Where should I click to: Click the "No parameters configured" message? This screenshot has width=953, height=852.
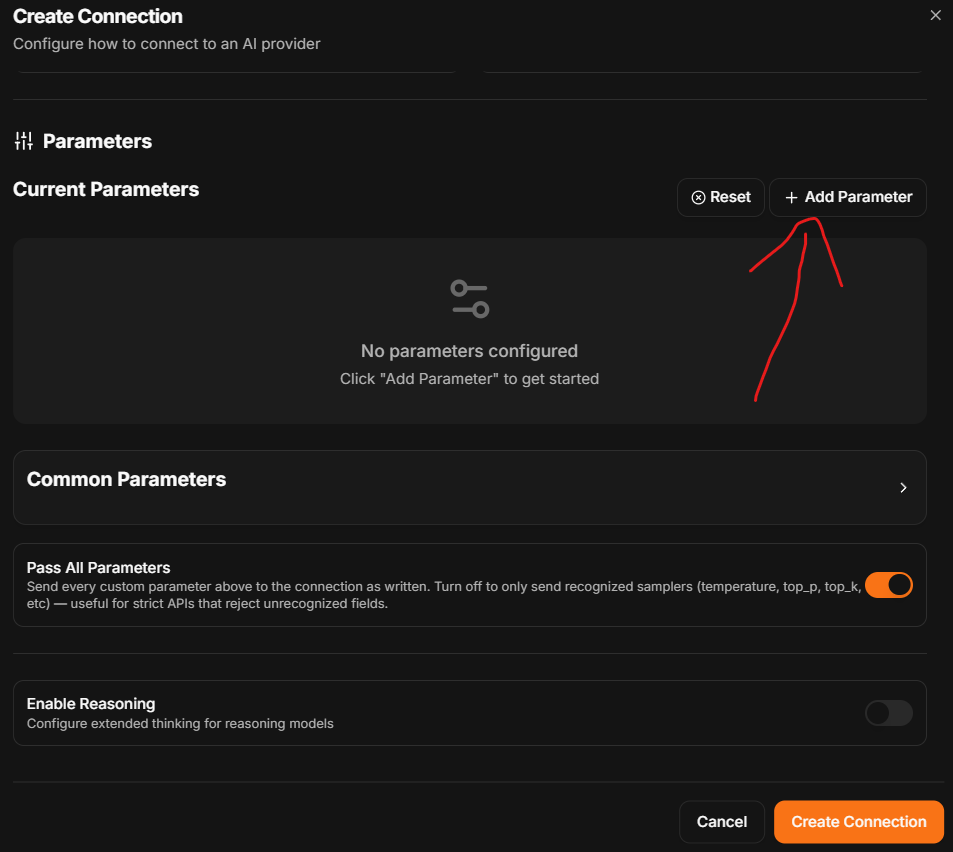point(469,351)
